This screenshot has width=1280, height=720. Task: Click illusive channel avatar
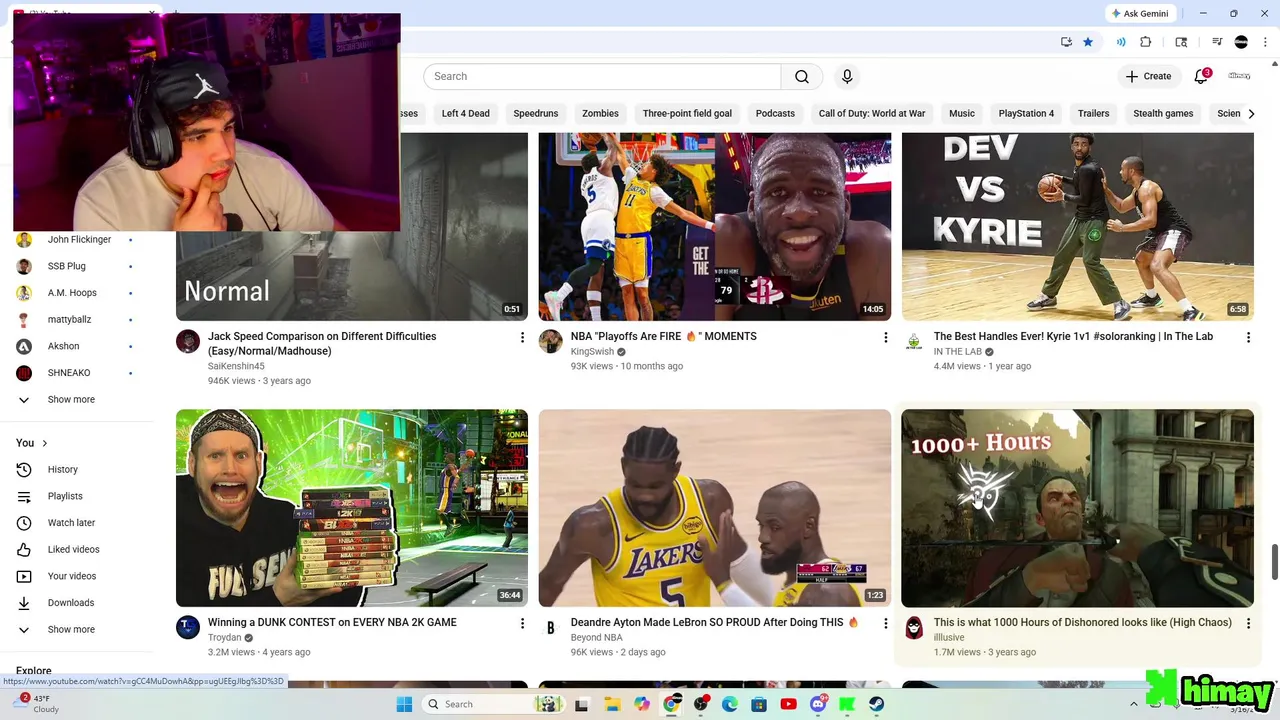(x=914, y=628)
